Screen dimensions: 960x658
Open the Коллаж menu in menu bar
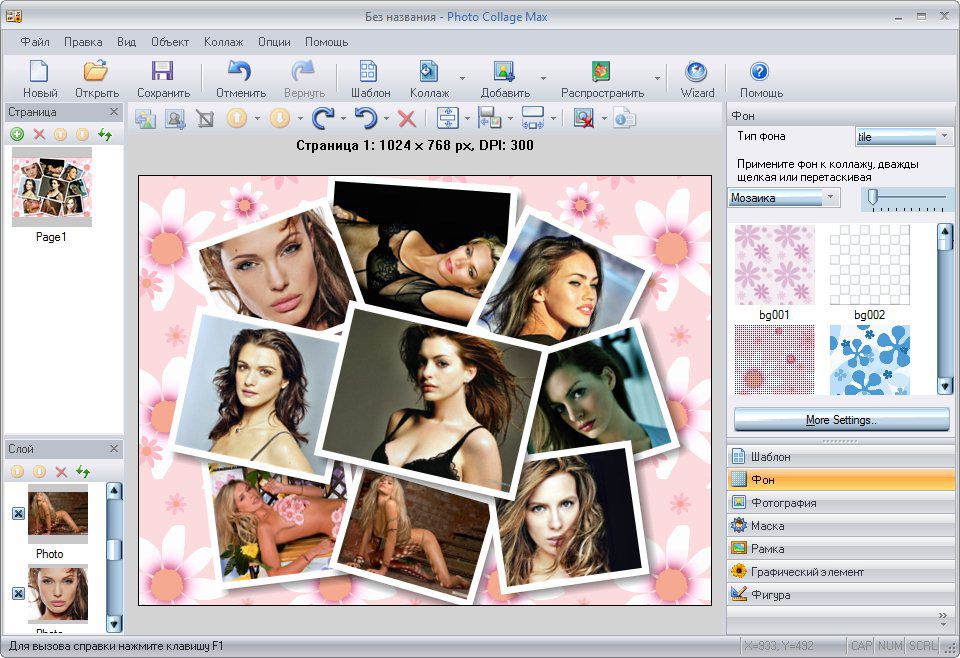coord(223,42)
